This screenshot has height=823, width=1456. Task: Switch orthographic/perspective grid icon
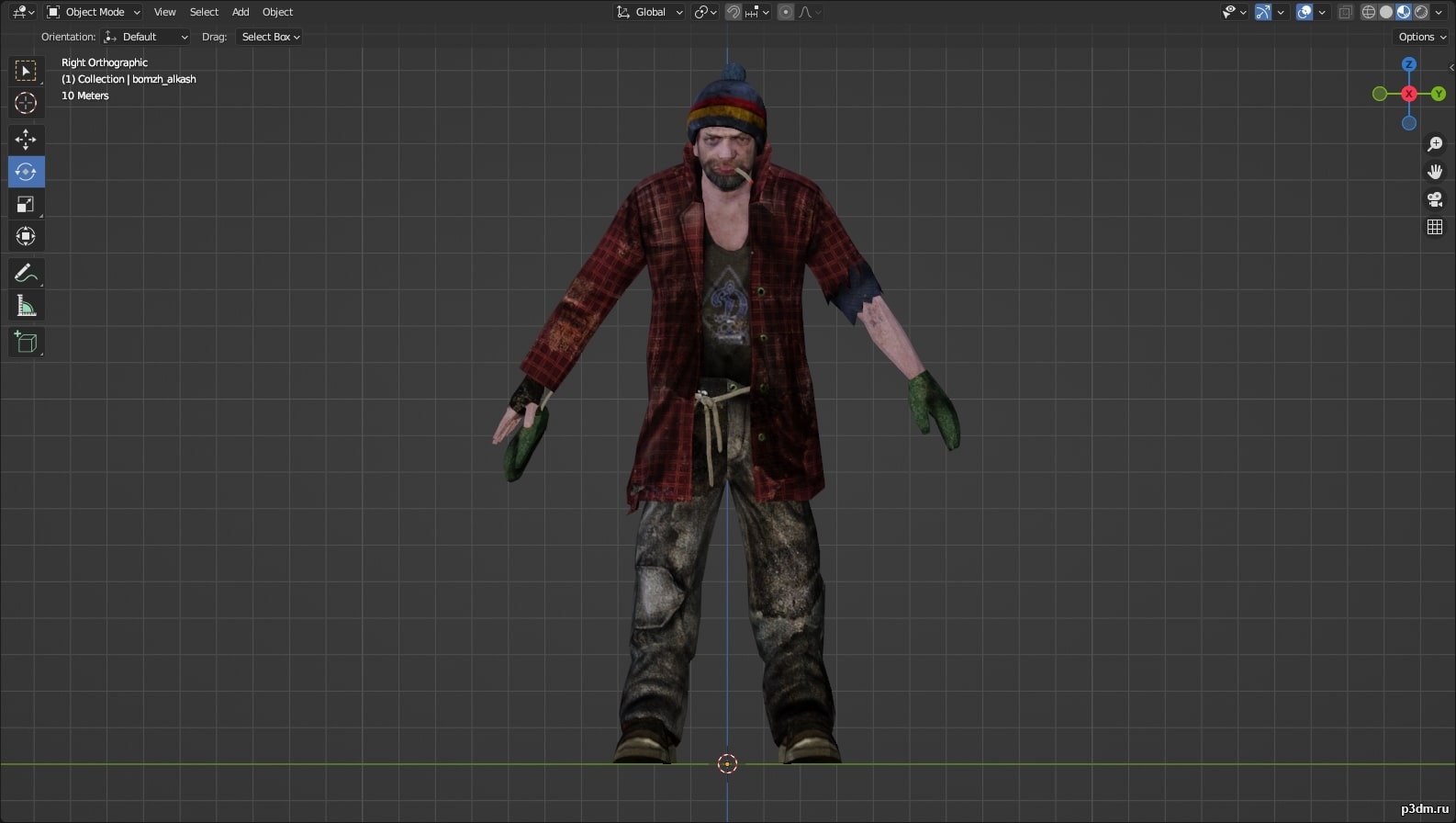point(1435,227)
